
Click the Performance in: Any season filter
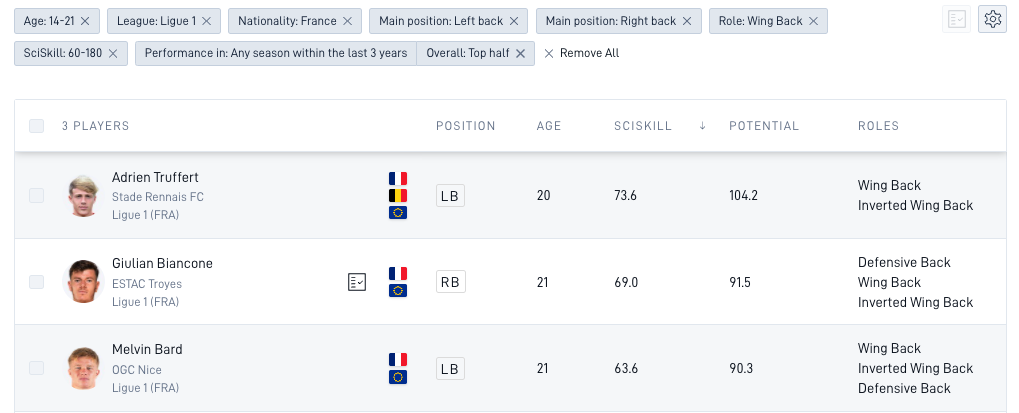coord(276,53)
